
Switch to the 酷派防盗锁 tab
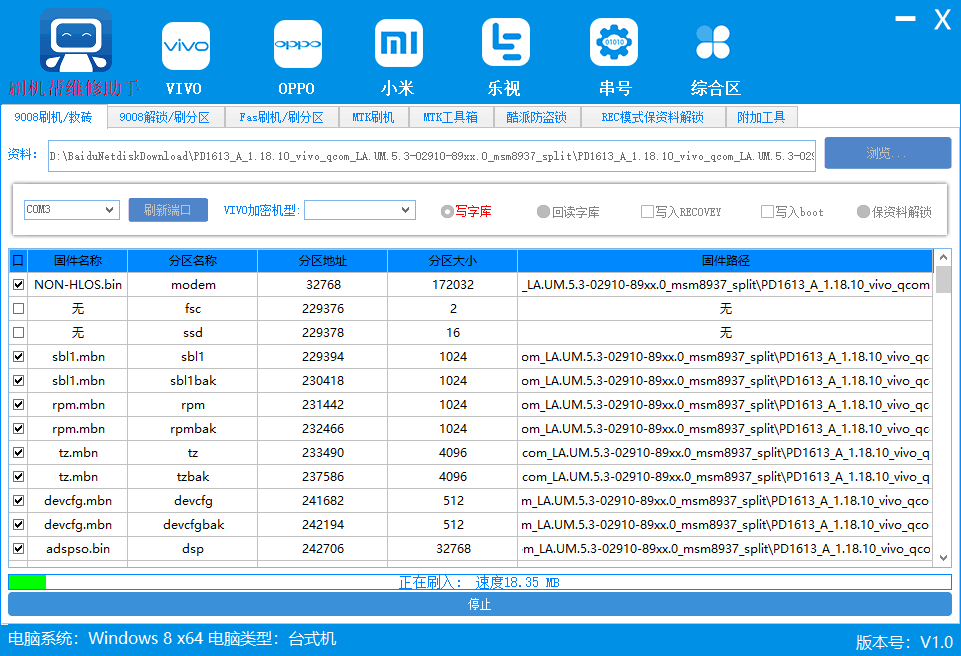click(536, 117)
